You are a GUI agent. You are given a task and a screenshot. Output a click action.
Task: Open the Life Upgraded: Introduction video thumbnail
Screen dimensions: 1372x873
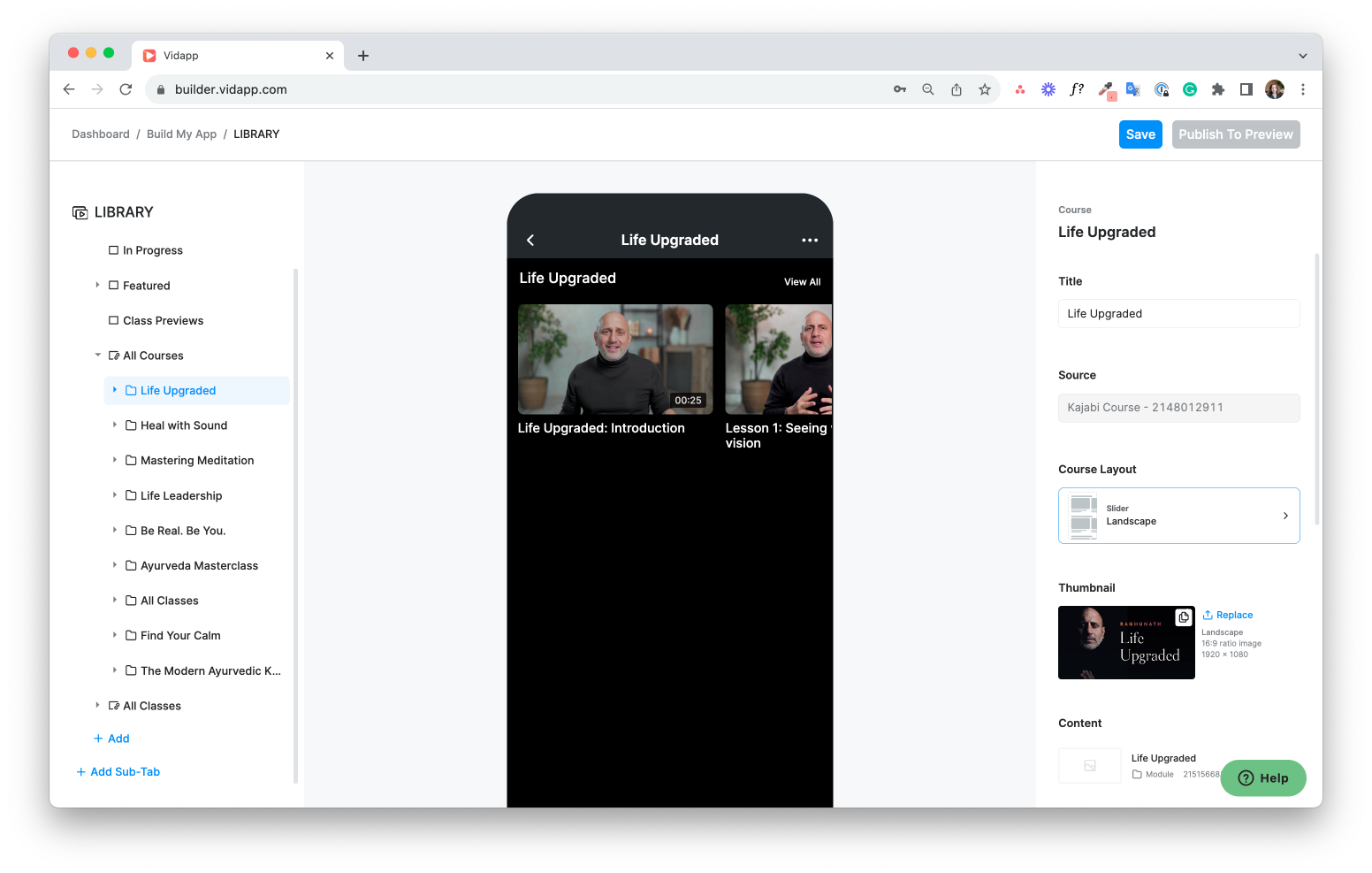[x=614, y=359]
